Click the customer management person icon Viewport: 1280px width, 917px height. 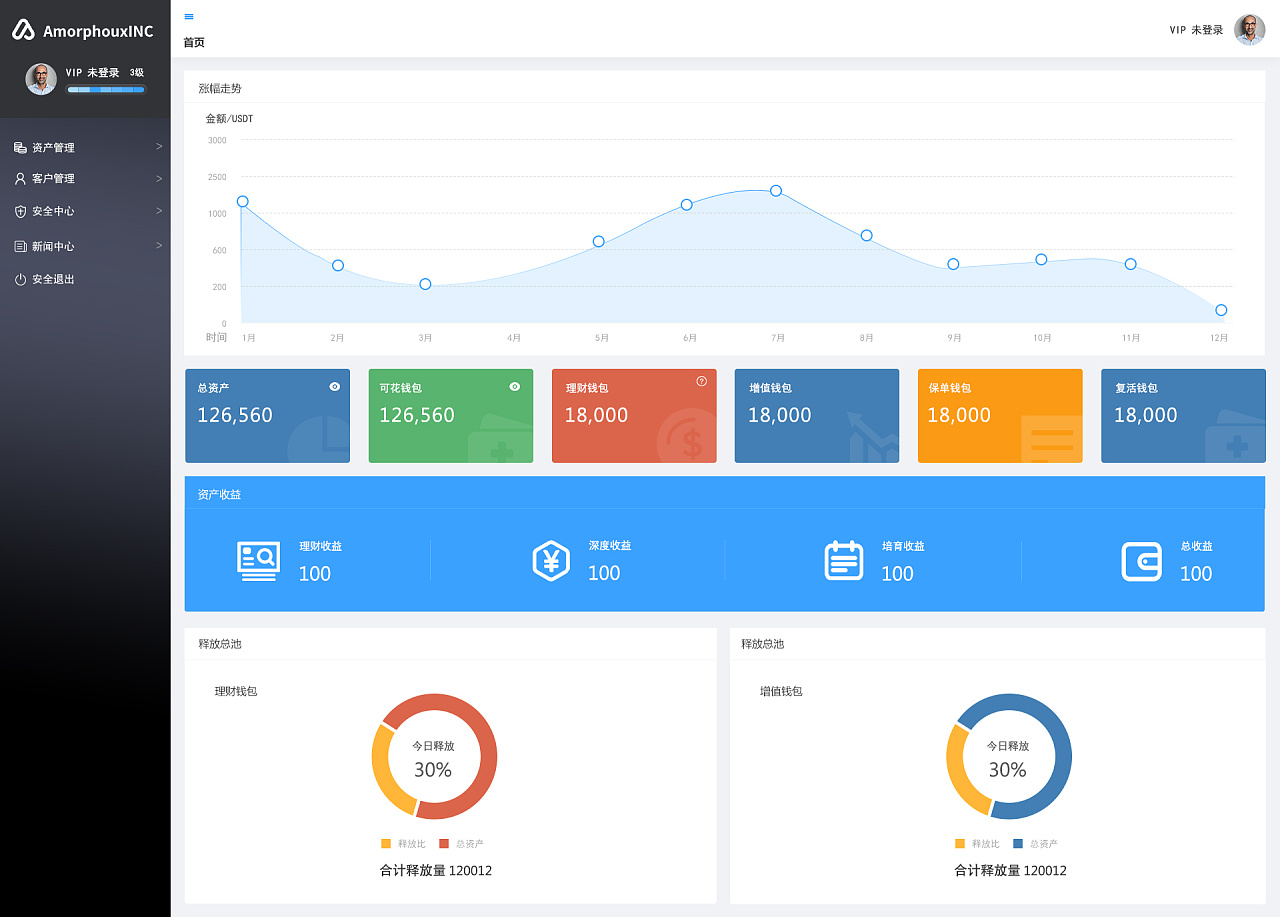(x=20, y=178)
